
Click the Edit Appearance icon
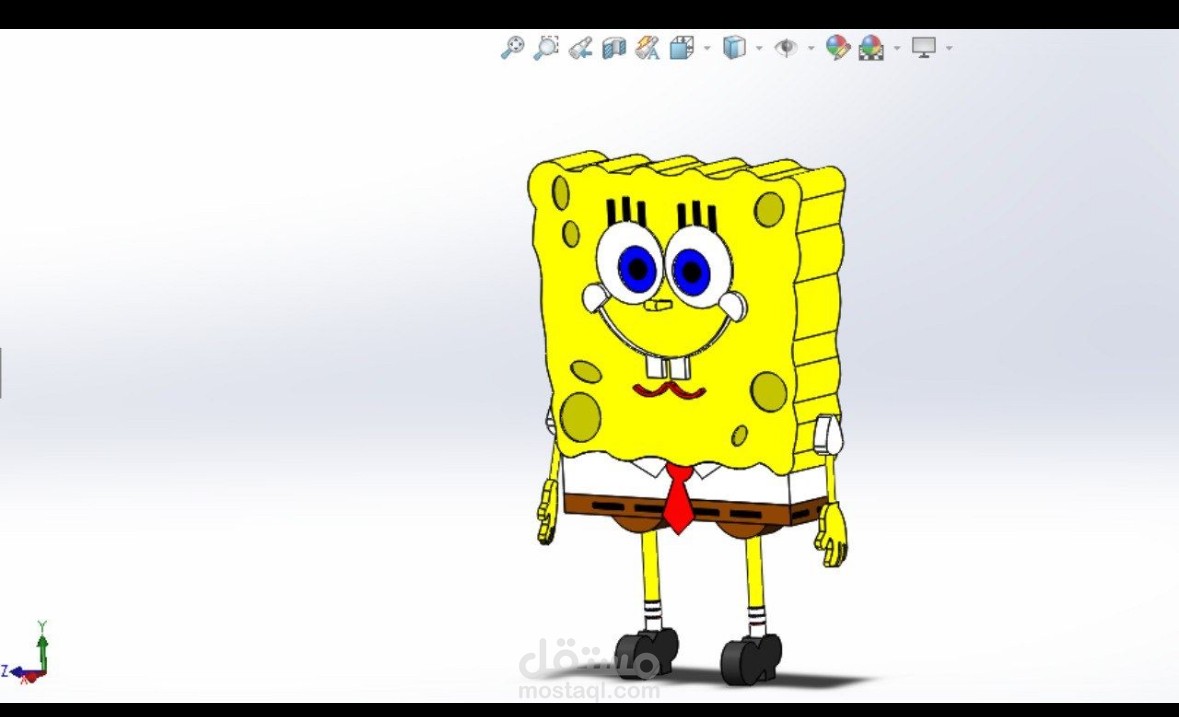click(x=837, y=47)
